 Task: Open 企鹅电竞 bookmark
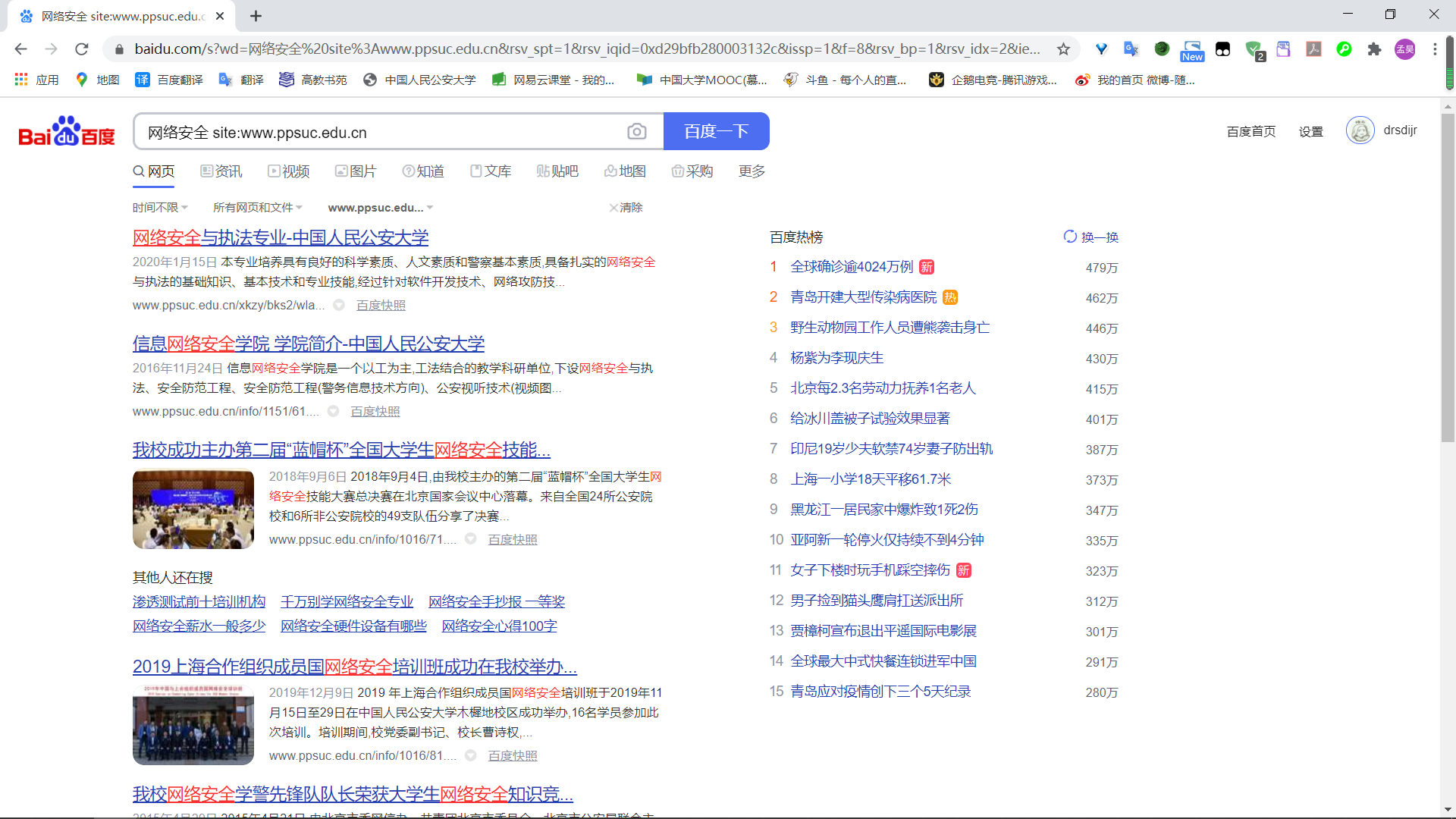point(993,80)
